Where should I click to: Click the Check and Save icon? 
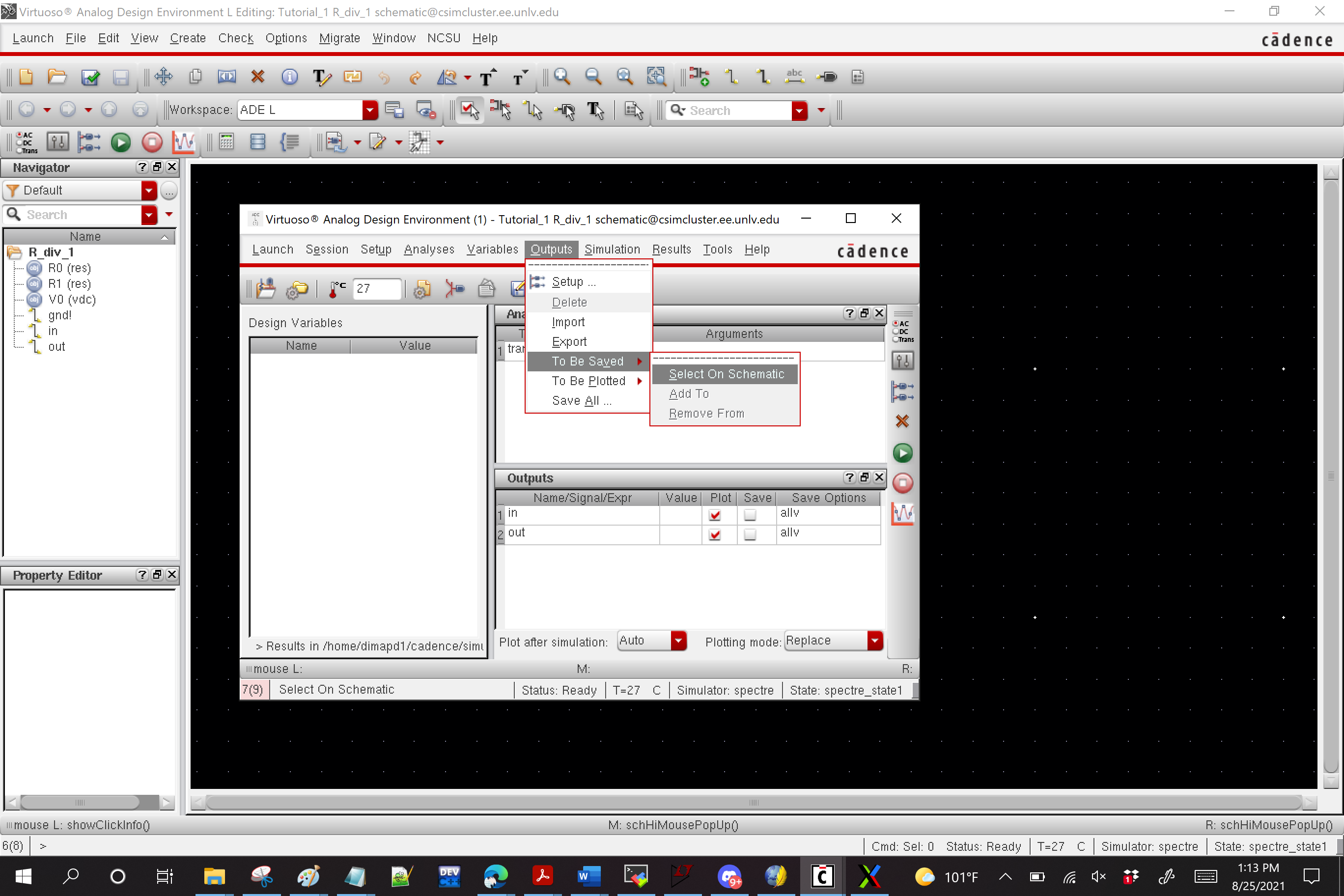coord(90,77)
